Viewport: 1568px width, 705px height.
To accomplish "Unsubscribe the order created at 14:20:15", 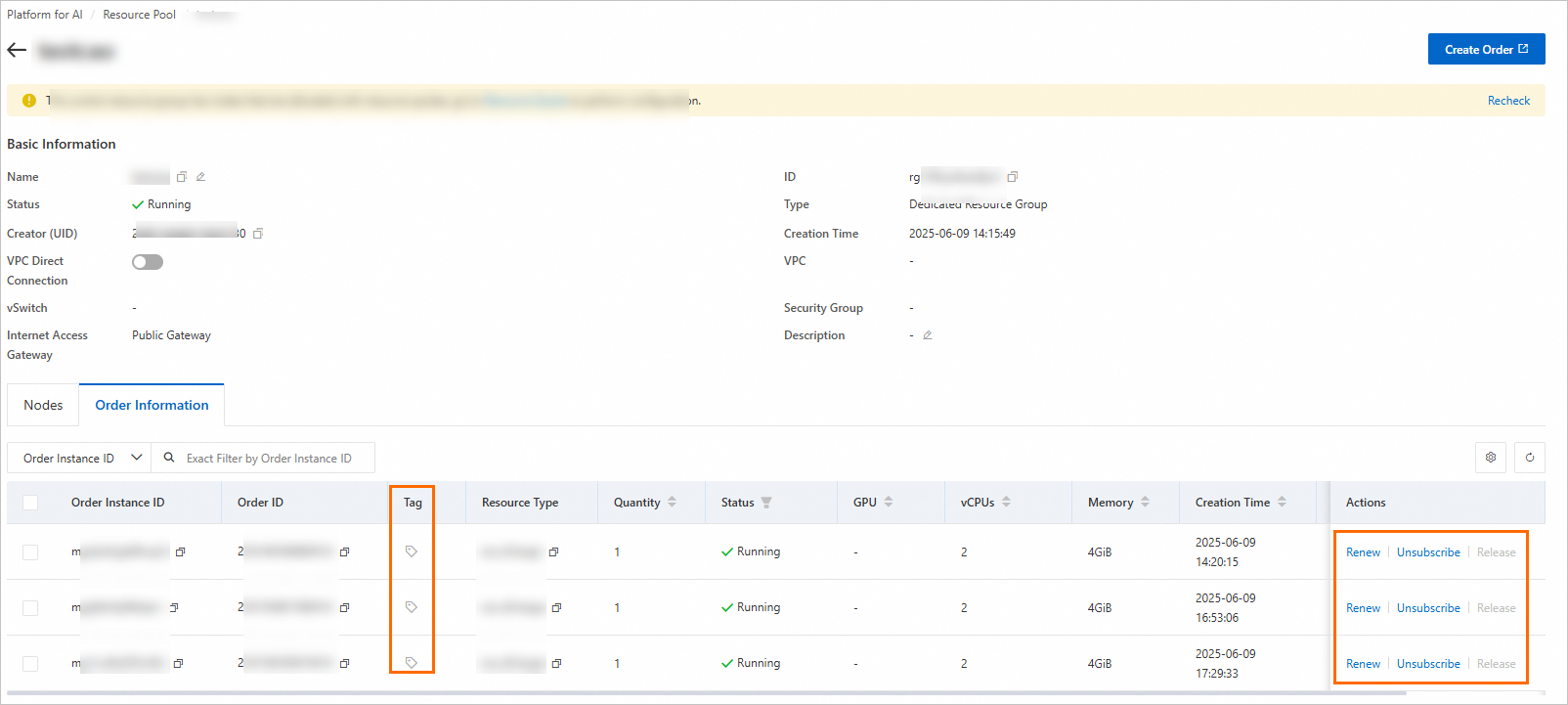I will [1428, 552].
